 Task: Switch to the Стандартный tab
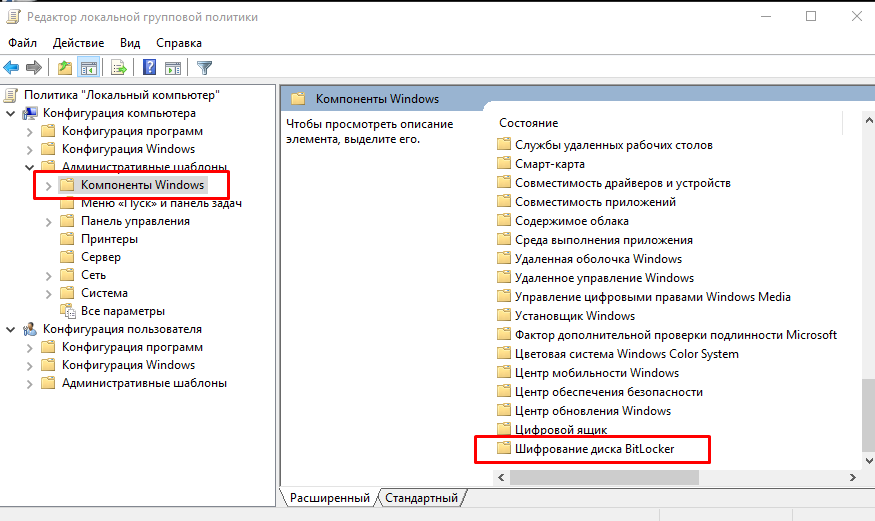421,498
